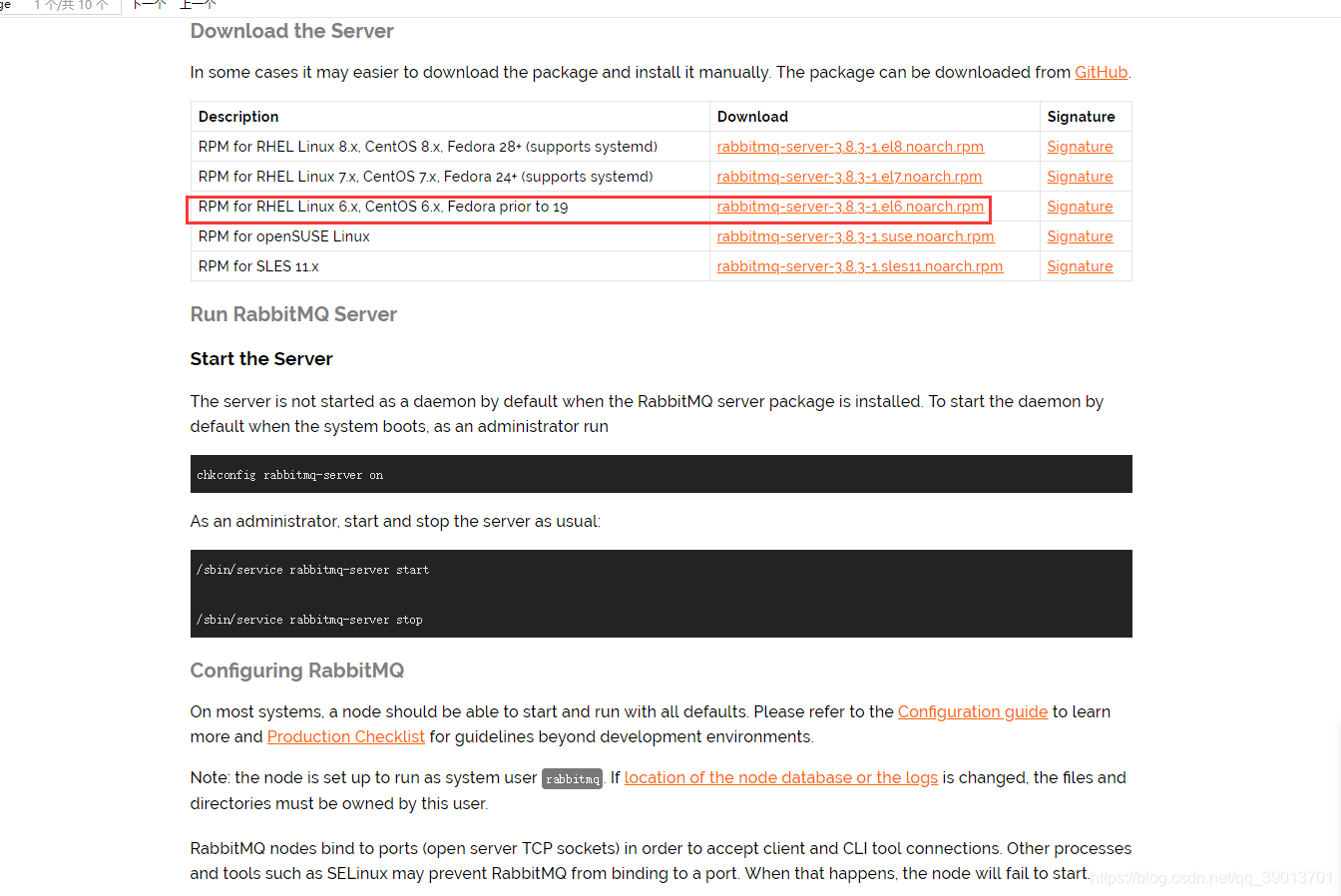1341x896 pixels.
Task: Download rabbitmq-server-3.8.3-1.el6.noarch.rpm
Action: coord(850,207)
